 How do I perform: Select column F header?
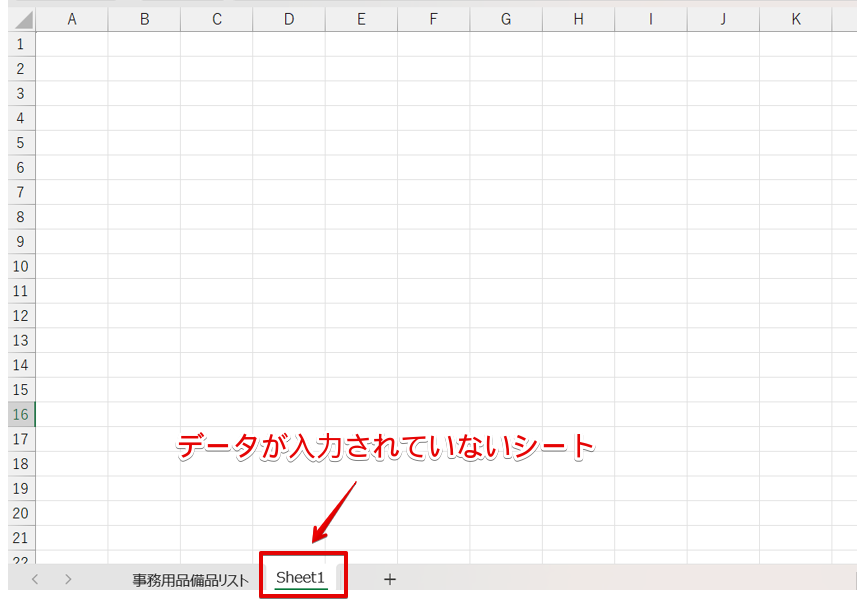pyautogui.click(x=433, y=18)
